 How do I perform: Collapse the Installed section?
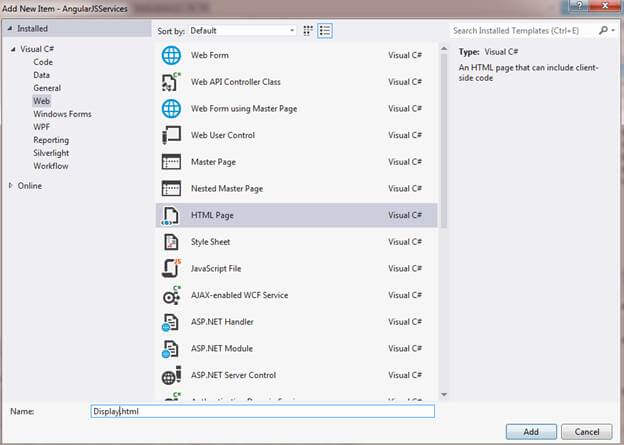tap(10, 29)
